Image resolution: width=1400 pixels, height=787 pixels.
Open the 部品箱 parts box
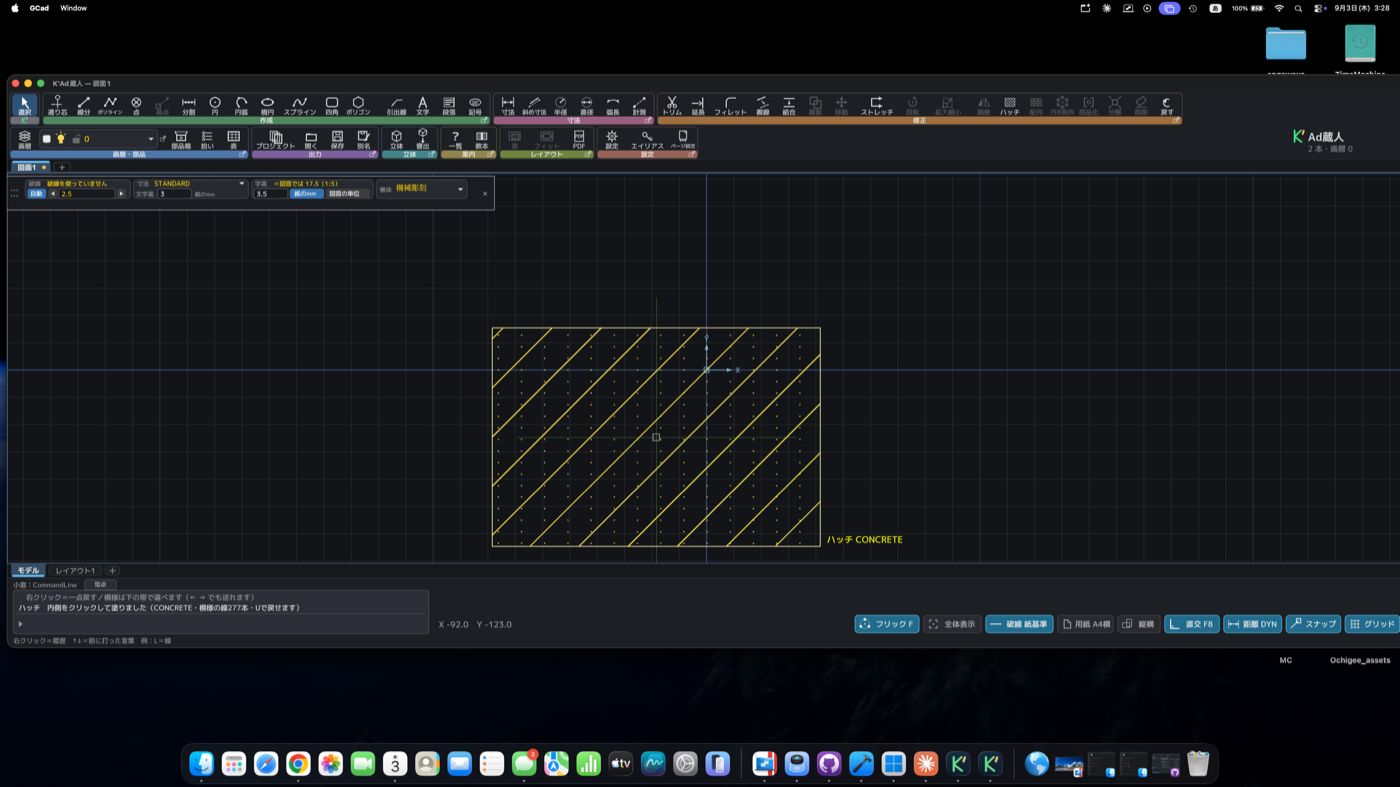click(x=181, y=140)
